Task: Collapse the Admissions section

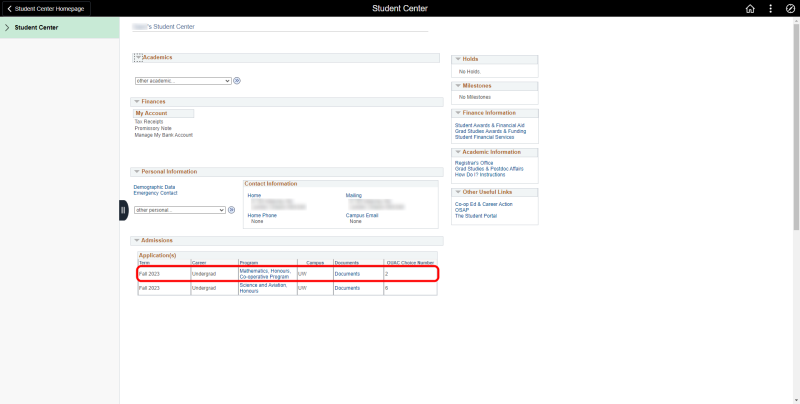Action: 137,240
